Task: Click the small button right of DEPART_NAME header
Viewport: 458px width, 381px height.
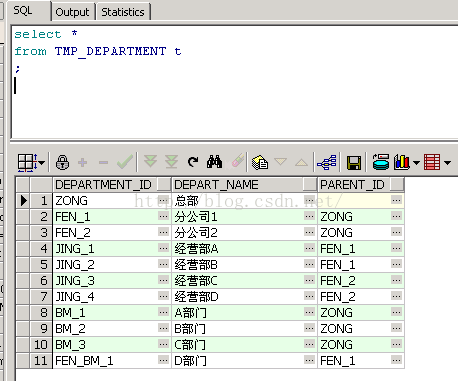Action: (x=310, y=185)
